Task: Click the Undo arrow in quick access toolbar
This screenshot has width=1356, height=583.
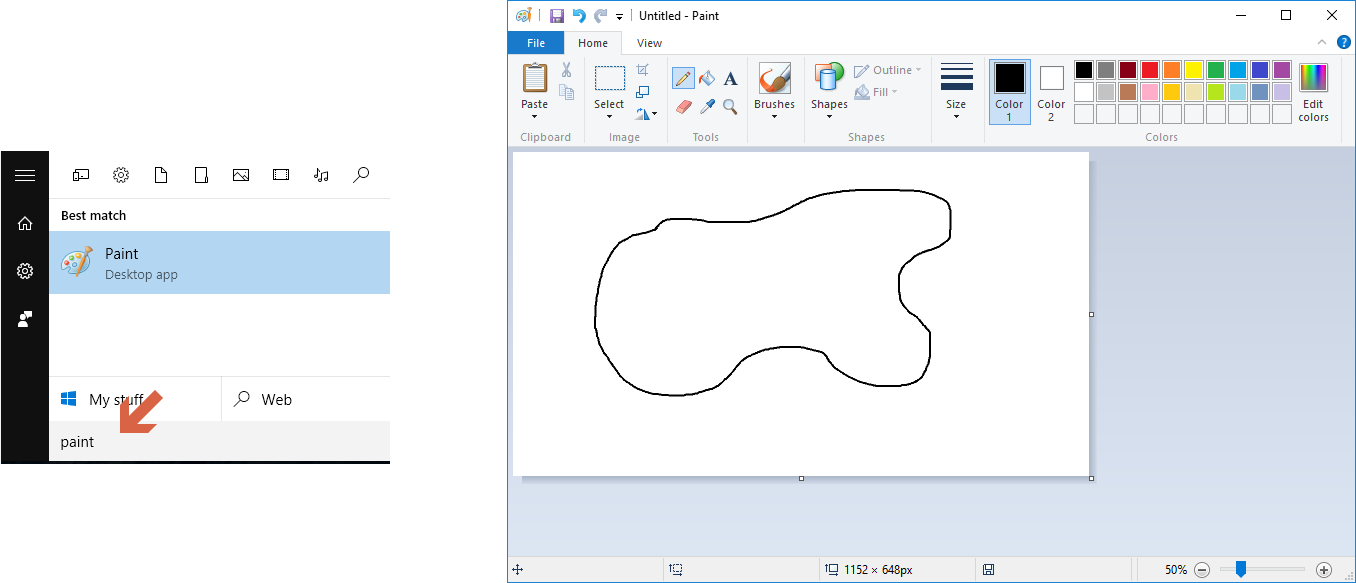Action: tap(578, 16)
